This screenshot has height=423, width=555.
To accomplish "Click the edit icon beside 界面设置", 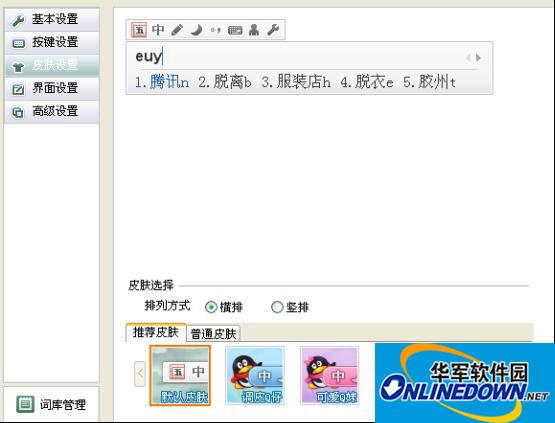I will click(18, 89).
